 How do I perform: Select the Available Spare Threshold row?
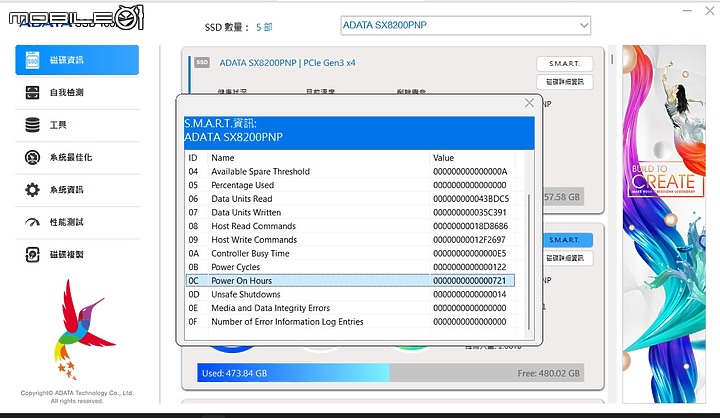tap(350, 171)
